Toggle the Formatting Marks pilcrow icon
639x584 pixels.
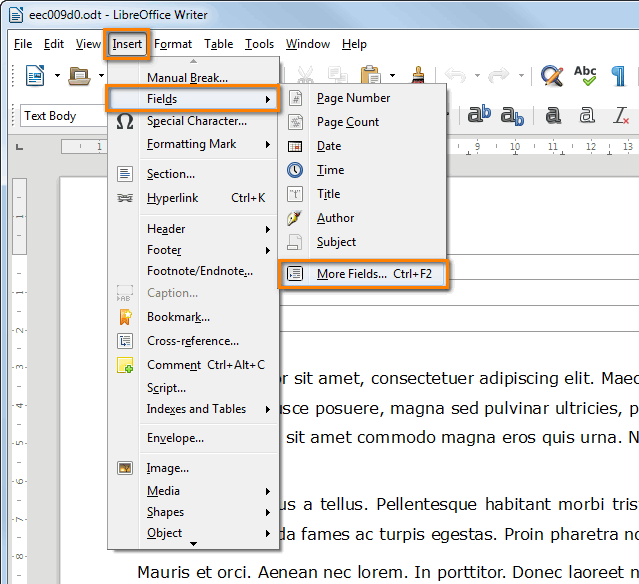pos(619,75)
